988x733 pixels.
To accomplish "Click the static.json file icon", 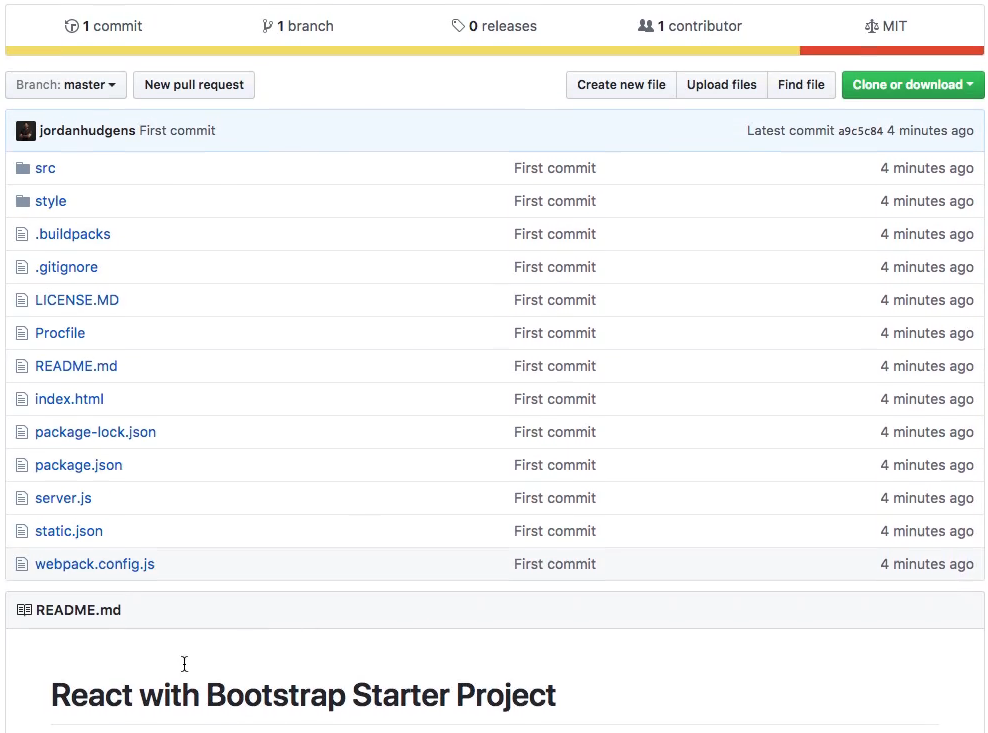I will [22, 531].
